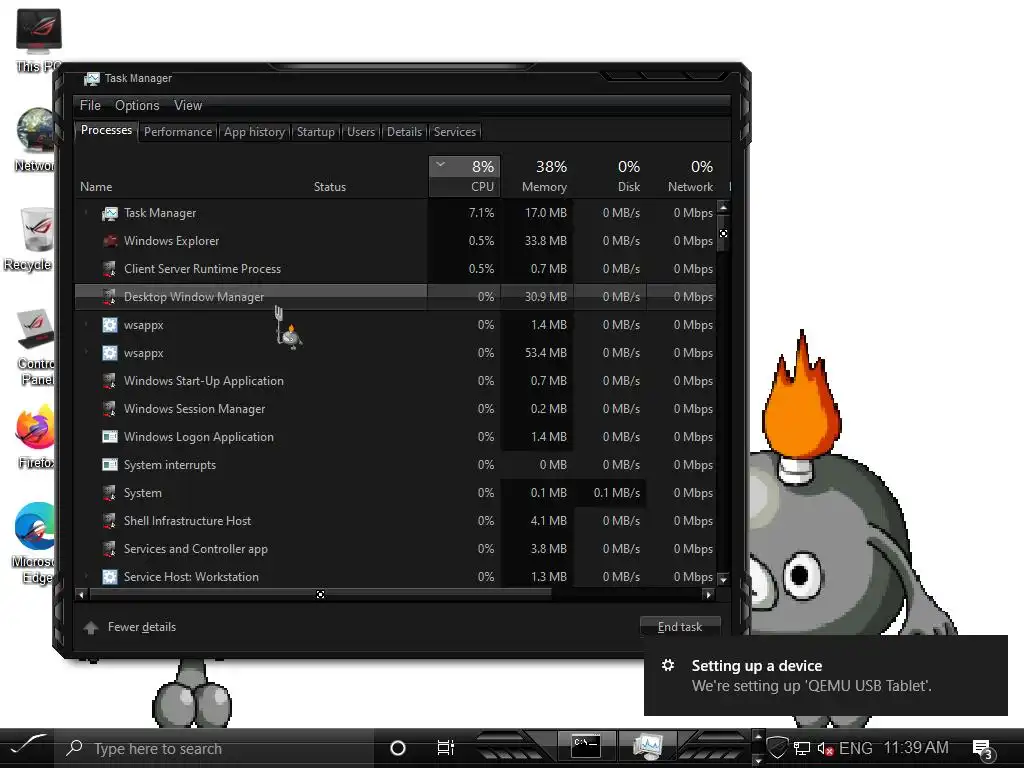Sort by the Disk column header
This screenshot has width=1024, height=768.
(x=611, y=176)
